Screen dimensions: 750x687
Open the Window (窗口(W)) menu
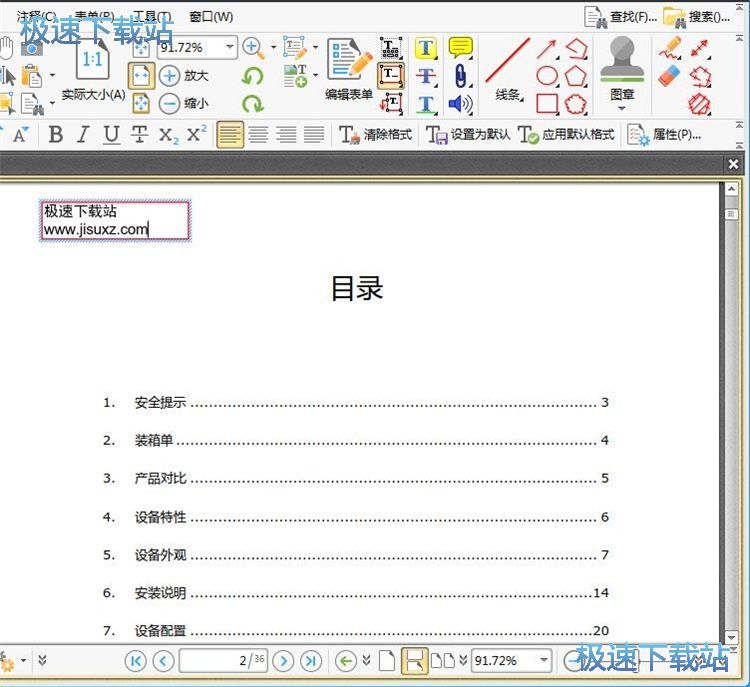[211, 17]
